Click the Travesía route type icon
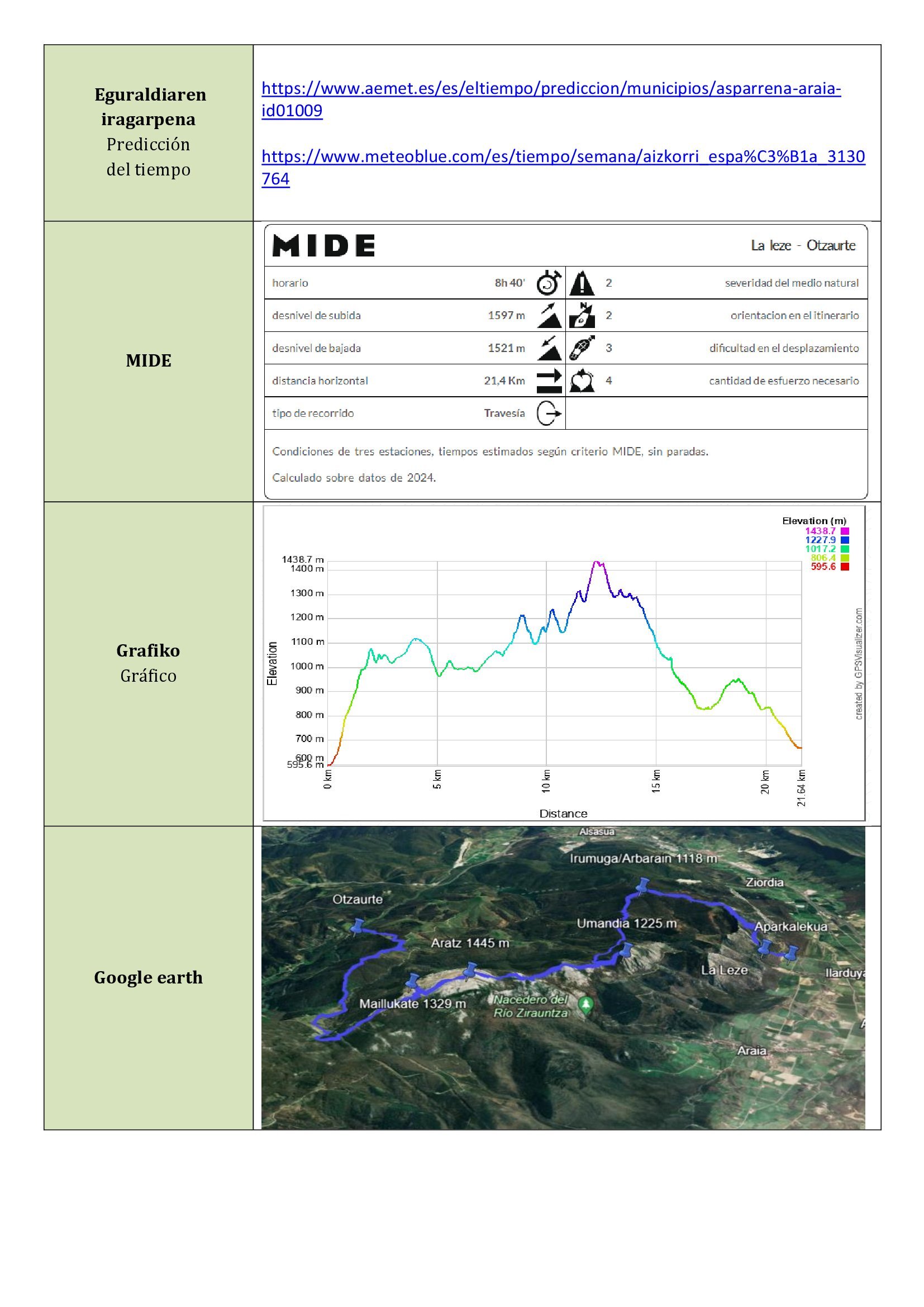924x1307 pixels. [x=549, y=414]
